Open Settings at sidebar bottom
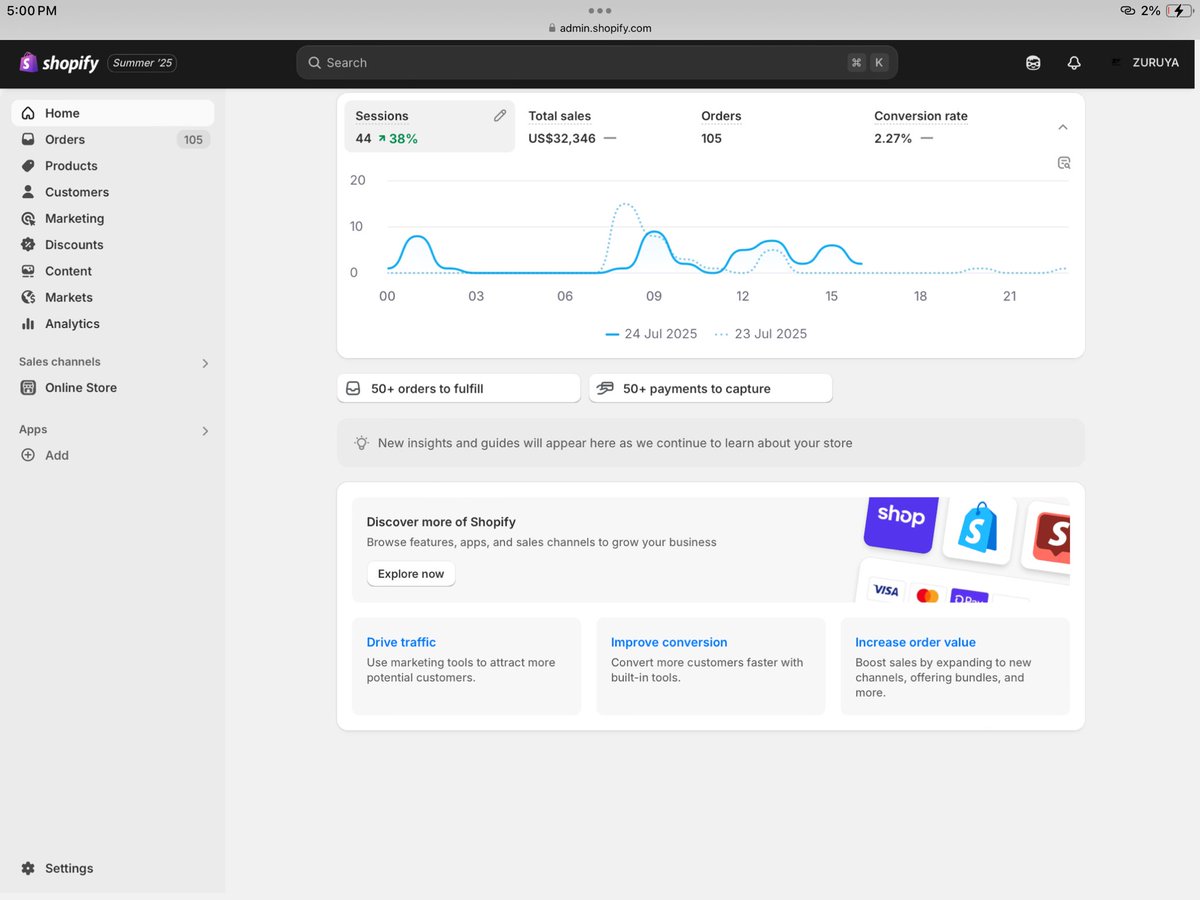The width and height of the screenshot is (1200, 900). click(112, 868)
